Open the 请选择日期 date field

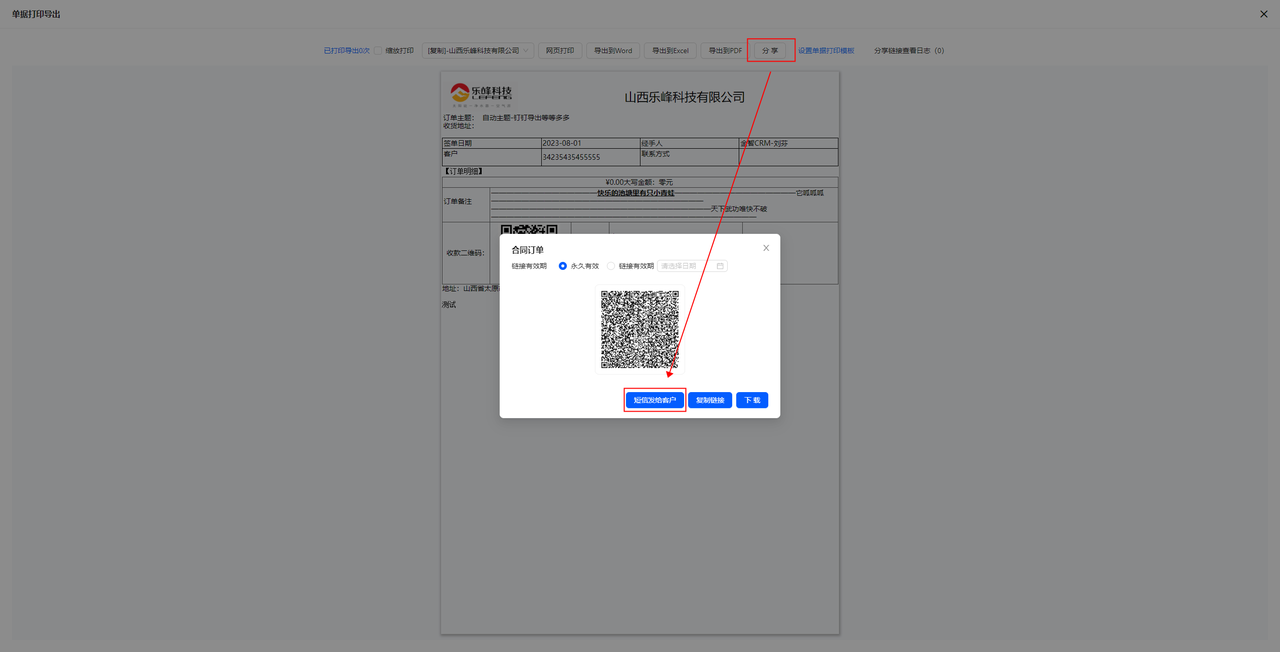point(692,266)
